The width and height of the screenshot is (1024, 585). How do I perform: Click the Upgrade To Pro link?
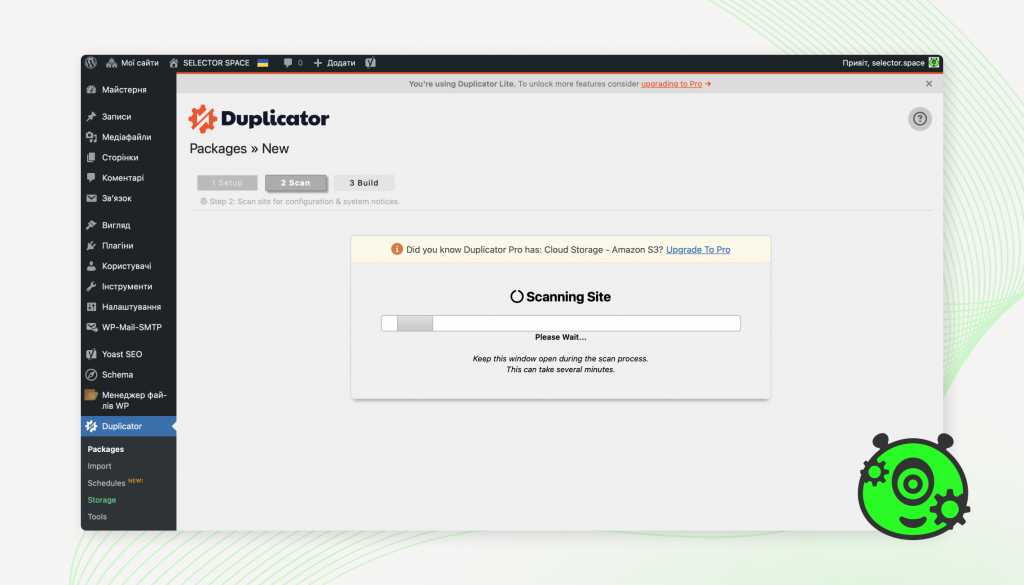tap(697, 249)
